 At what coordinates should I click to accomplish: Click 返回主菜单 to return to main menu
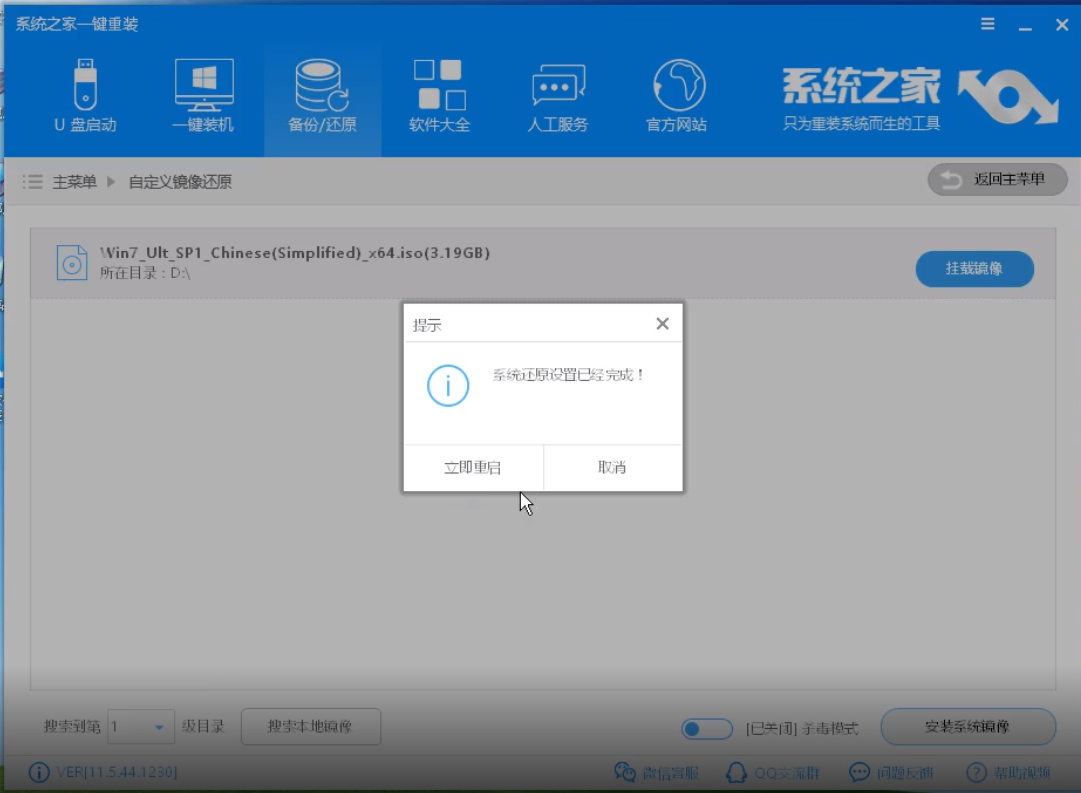997,181
